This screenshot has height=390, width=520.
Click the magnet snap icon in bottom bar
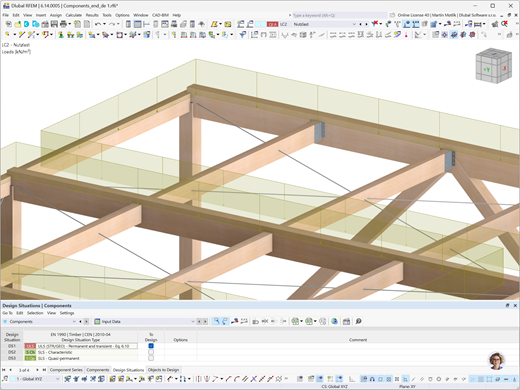372,379
